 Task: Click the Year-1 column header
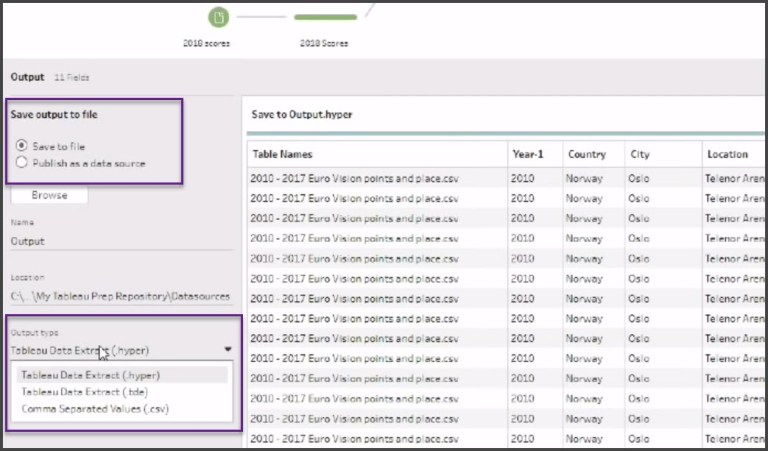tap(535, 154)
